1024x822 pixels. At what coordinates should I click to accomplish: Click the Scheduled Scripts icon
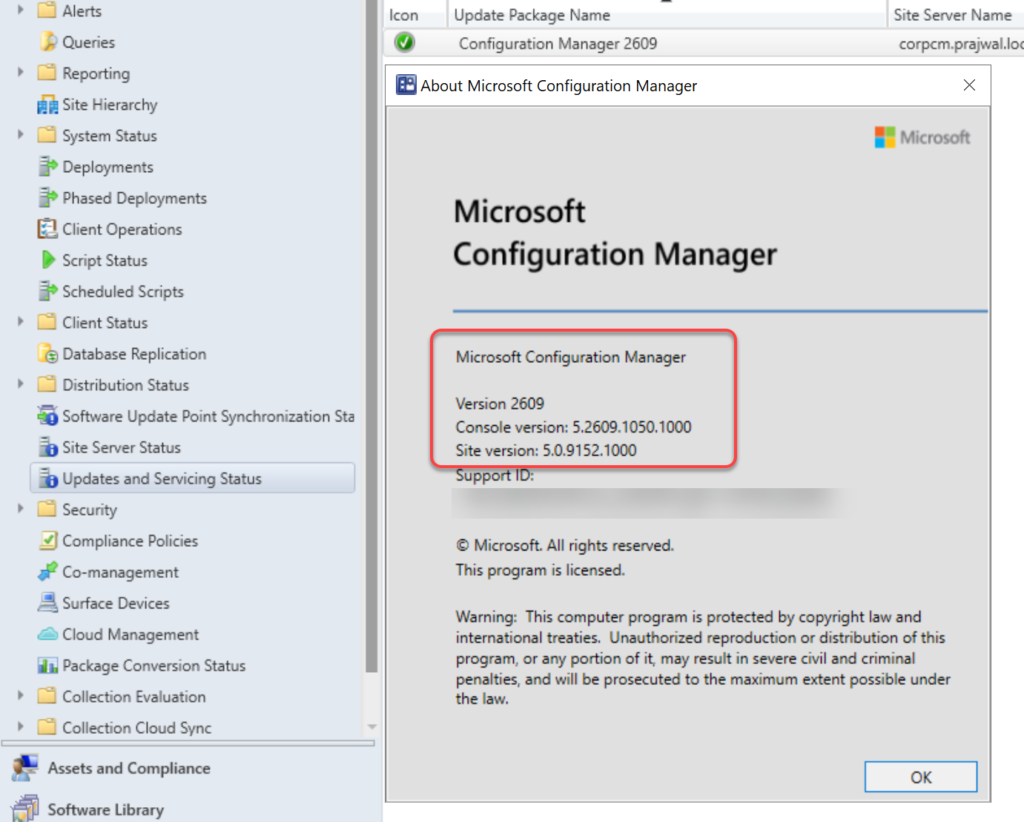click(47, 291)
